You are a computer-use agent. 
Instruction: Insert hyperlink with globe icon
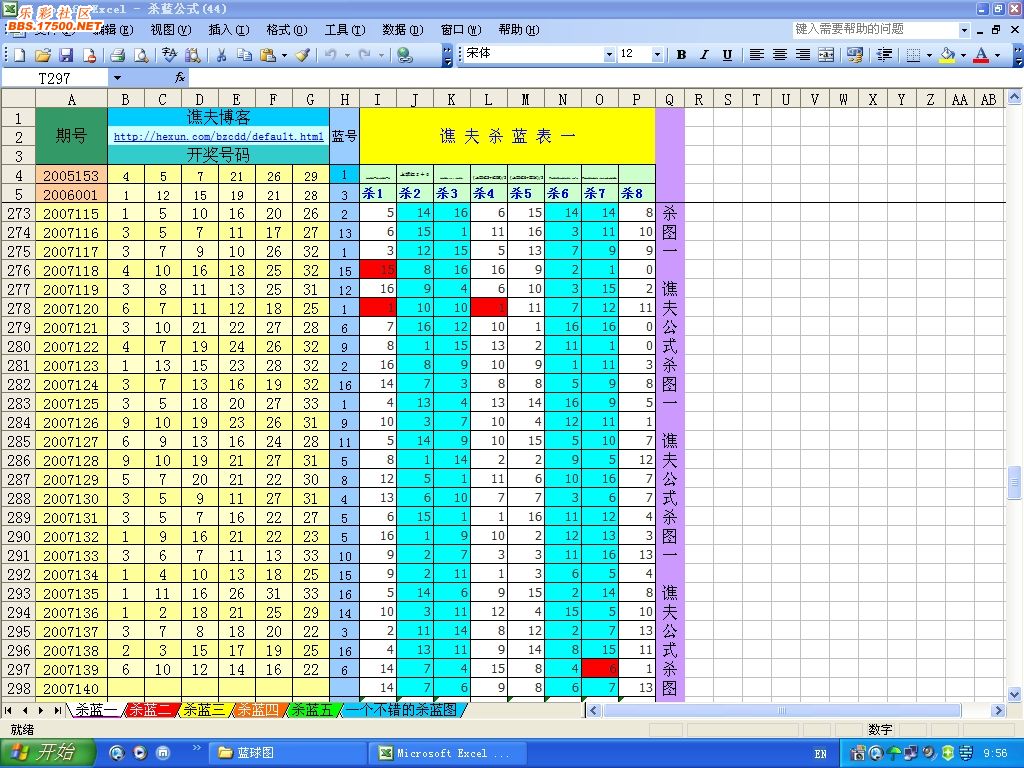coord(405,56)
